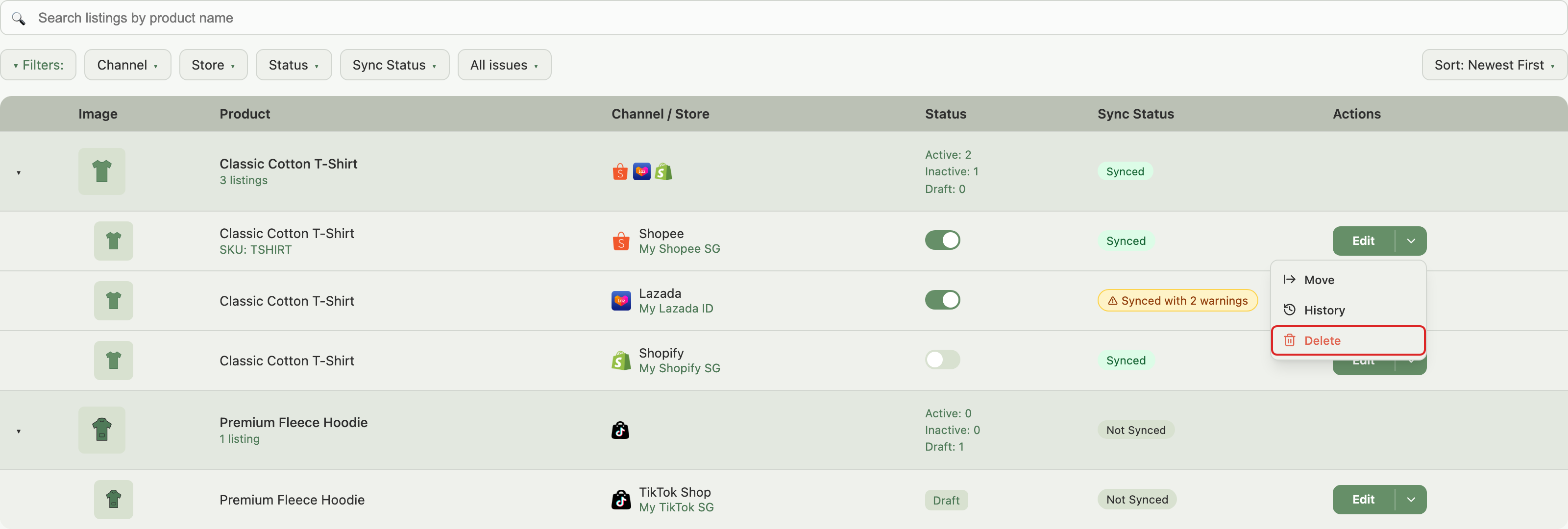
Task: Toggle off the Shopee listing status switch
Action: pos(942,240)
